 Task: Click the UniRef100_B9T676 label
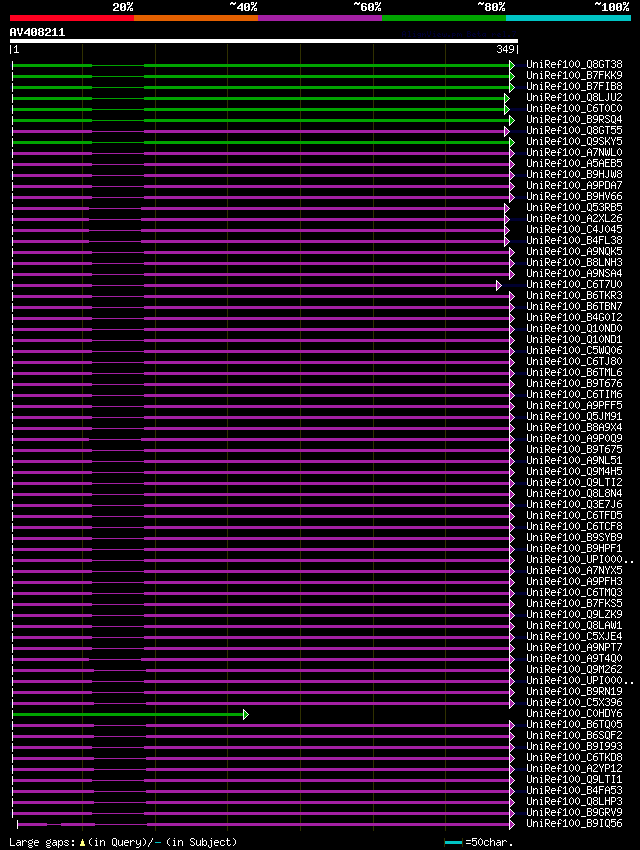574,383
